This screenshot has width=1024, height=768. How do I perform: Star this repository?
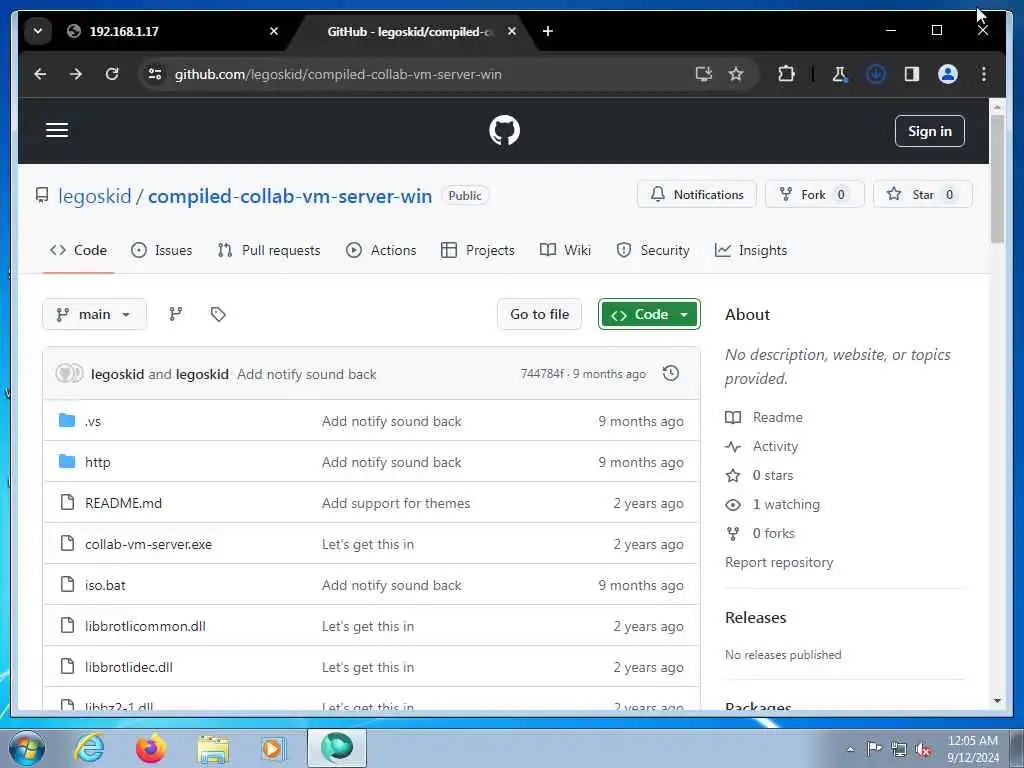922,195
